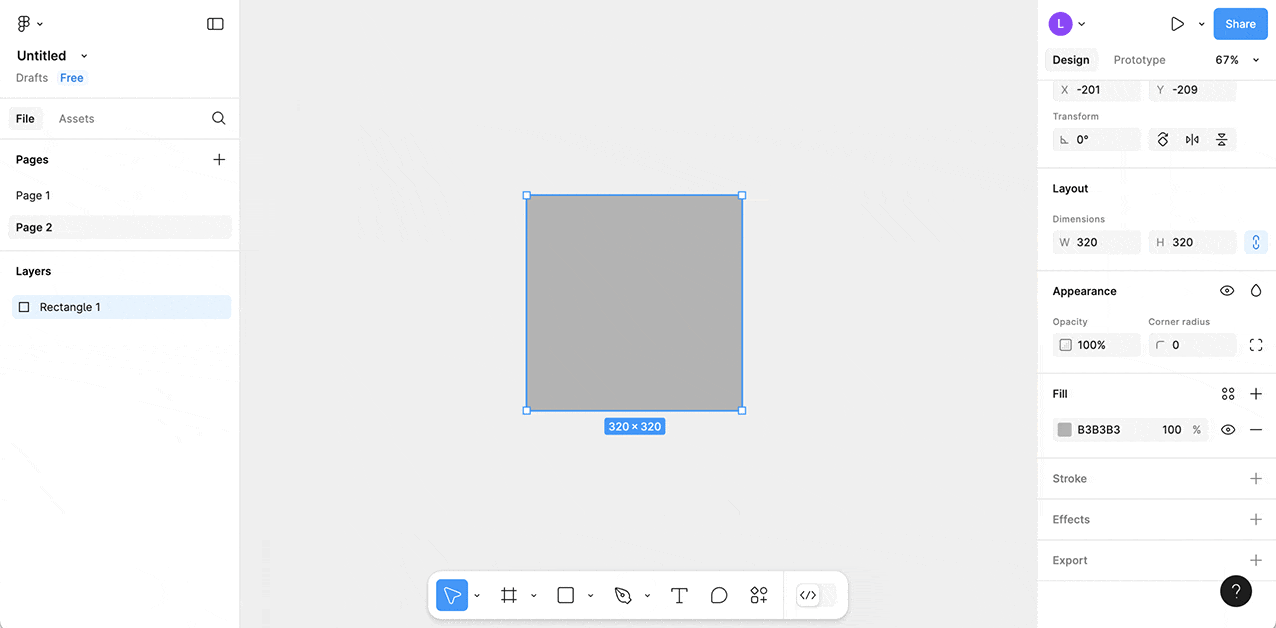Screen dimensions: 1276x628
Task: Open the Actions components tool
Action: 759,595
